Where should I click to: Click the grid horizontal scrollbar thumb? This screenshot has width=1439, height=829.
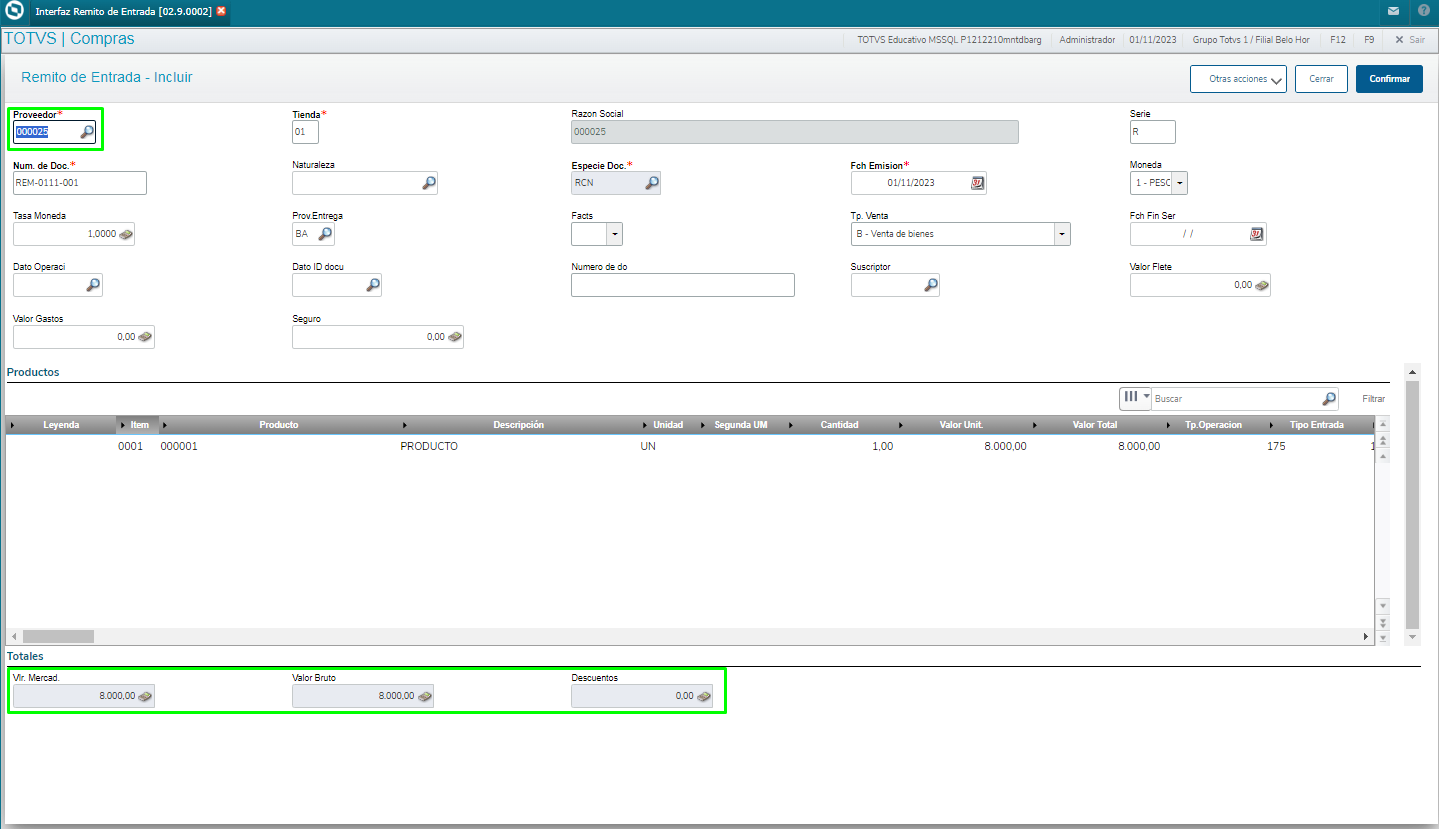pos(58,636)
